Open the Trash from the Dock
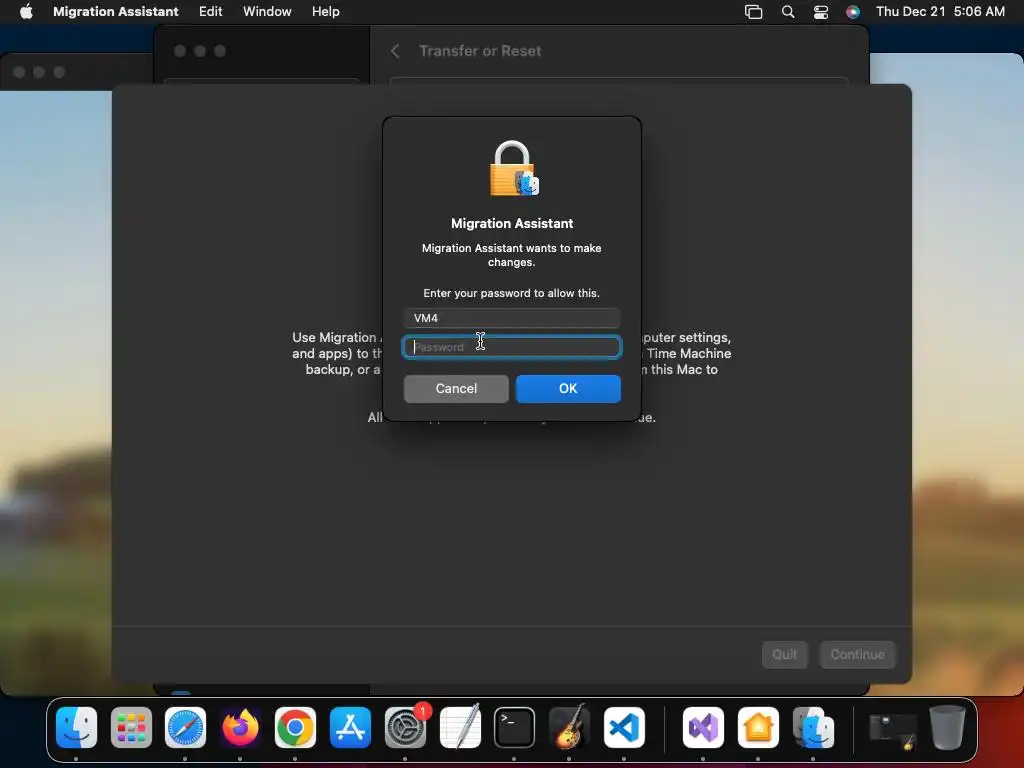The width and height of the screenshot is (1024, 768). [x=947, y=728]
